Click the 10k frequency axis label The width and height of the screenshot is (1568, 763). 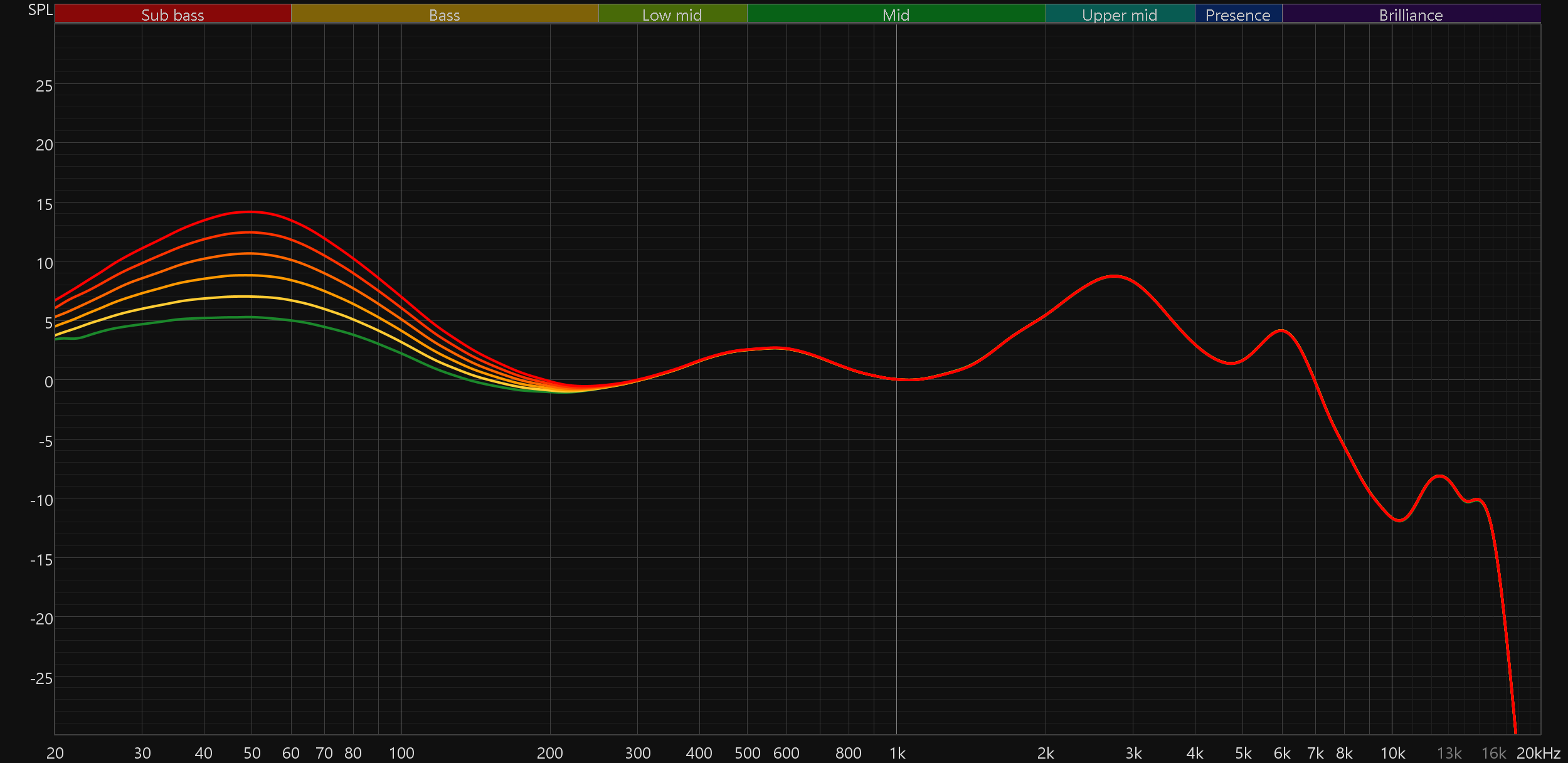coord(1392,753)
